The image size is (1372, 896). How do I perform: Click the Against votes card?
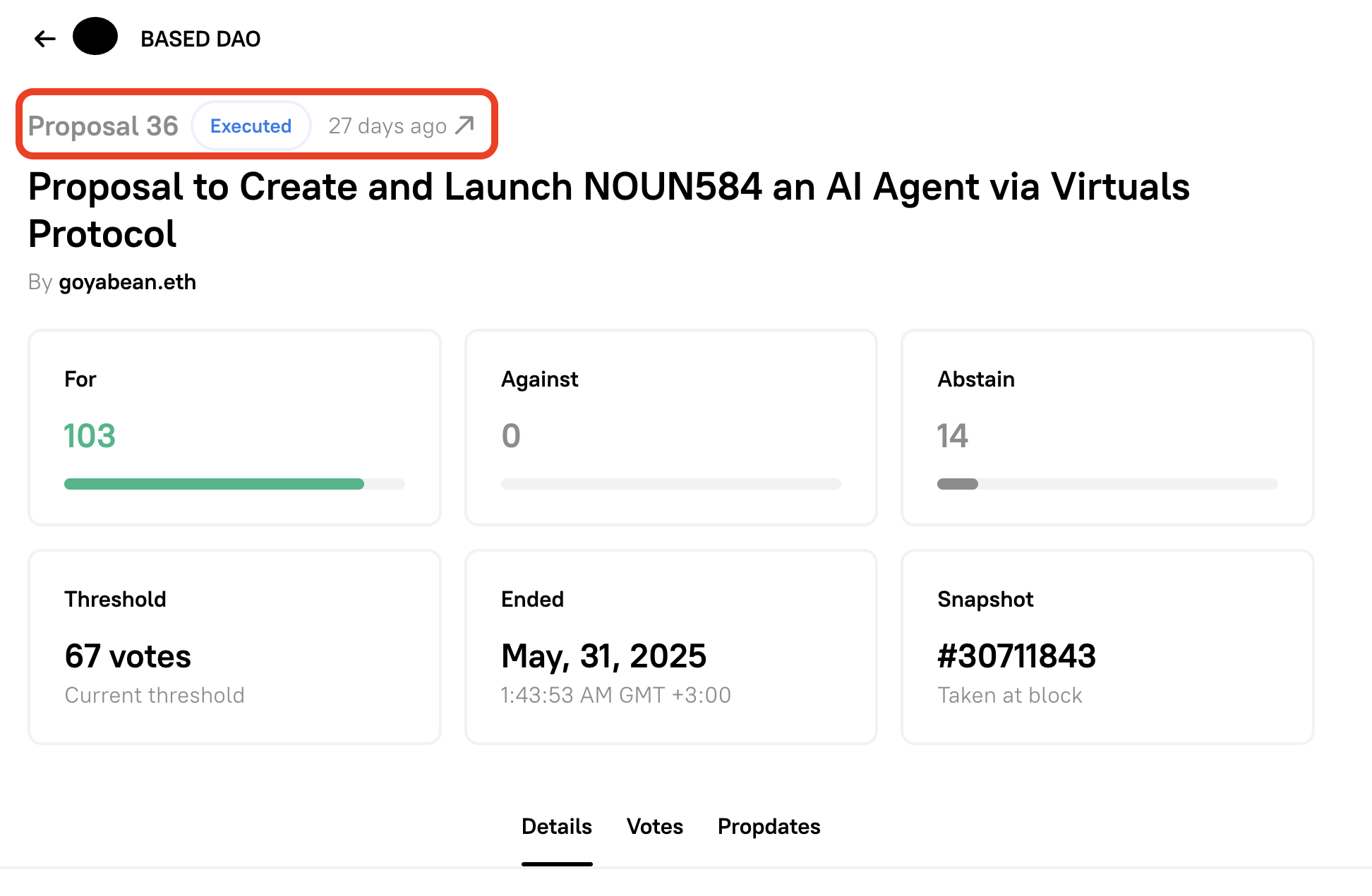(x=671, y=428)
